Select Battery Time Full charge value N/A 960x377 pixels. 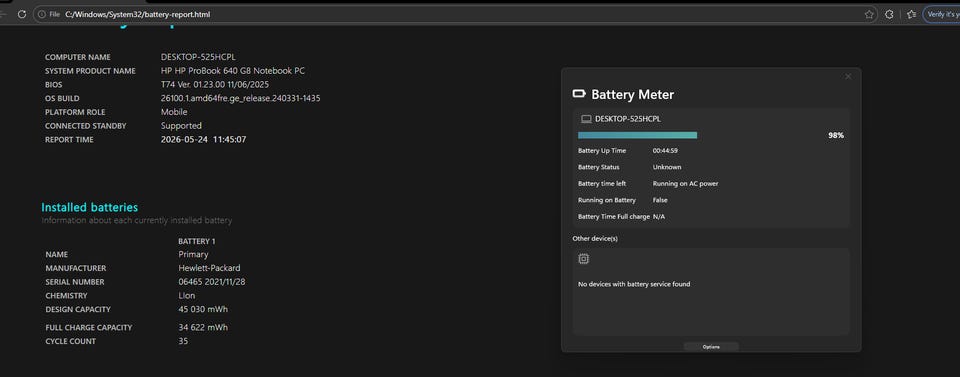pyautogui.click(x=659, y=217)
